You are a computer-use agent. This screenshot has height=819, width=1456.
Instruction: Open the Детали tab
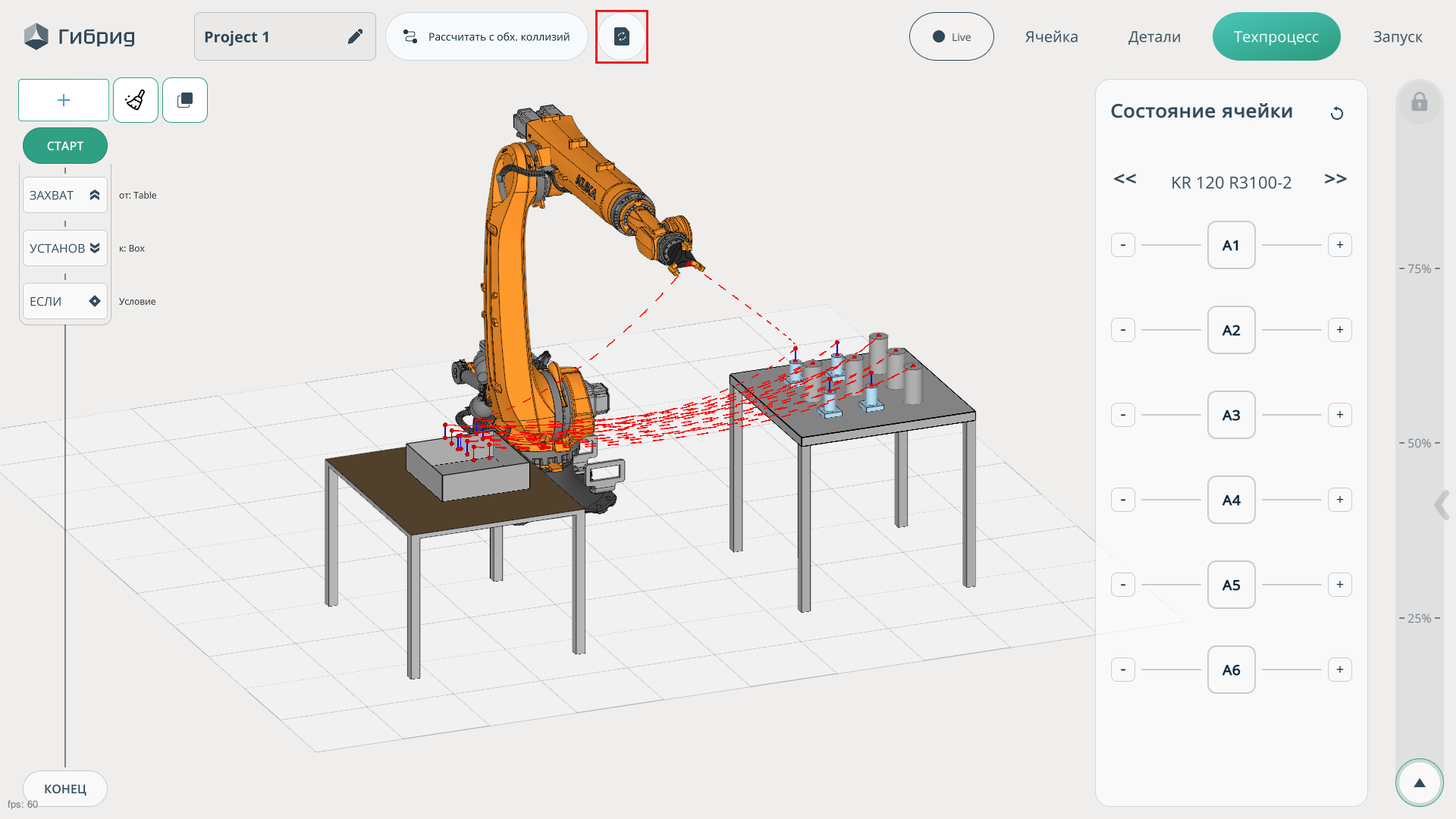(x=1153, y=36)
